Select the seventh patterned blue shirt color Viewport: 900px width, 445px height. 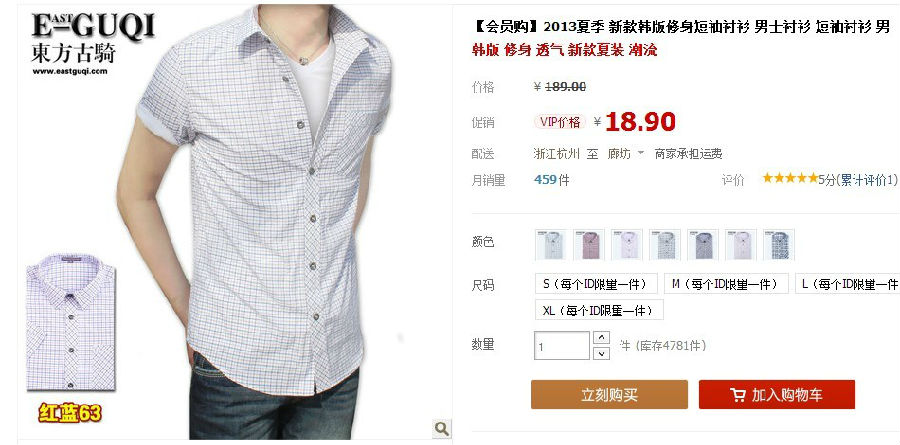(x=779, y=244)
